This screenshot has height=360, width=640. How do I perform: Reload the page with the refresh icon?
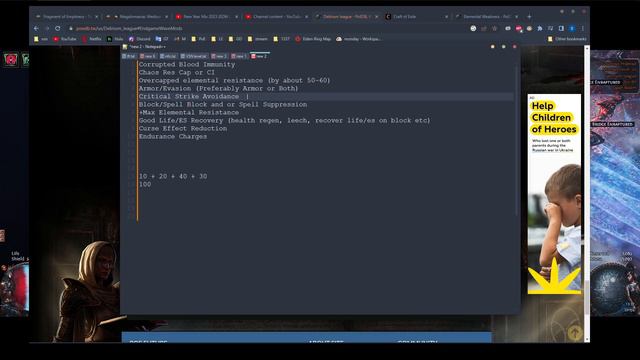58,29
